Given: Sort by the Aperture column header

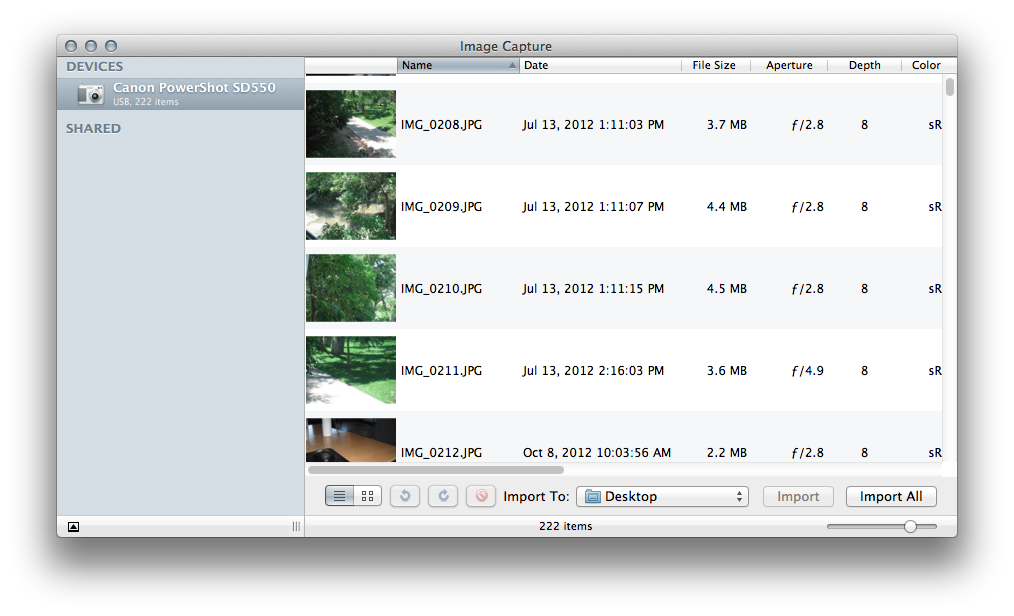Looking at the screenshot, I should [789, 65].
